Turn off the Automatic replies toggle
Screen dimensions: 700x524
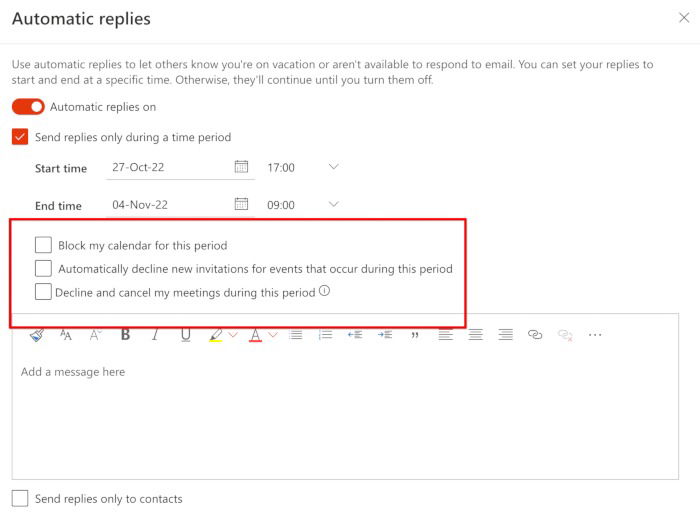pos(28,107)
